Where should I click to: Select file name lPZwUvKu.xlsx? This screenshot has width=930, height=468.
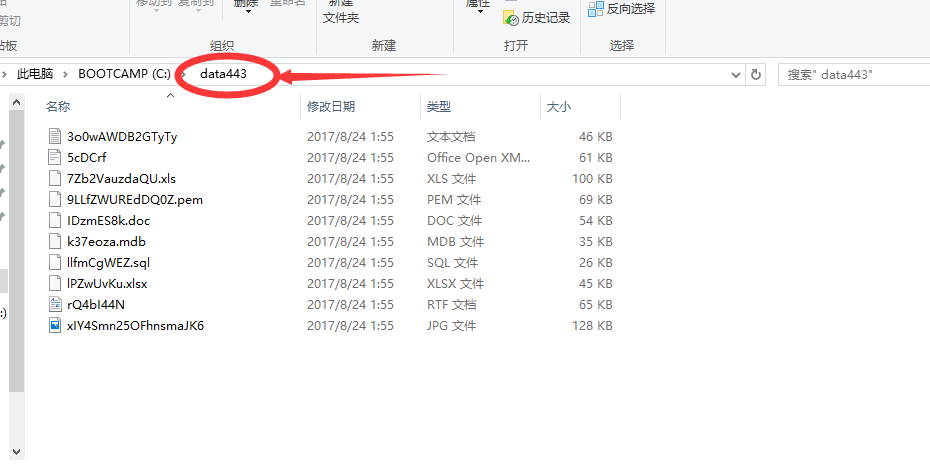pos(107,284)
